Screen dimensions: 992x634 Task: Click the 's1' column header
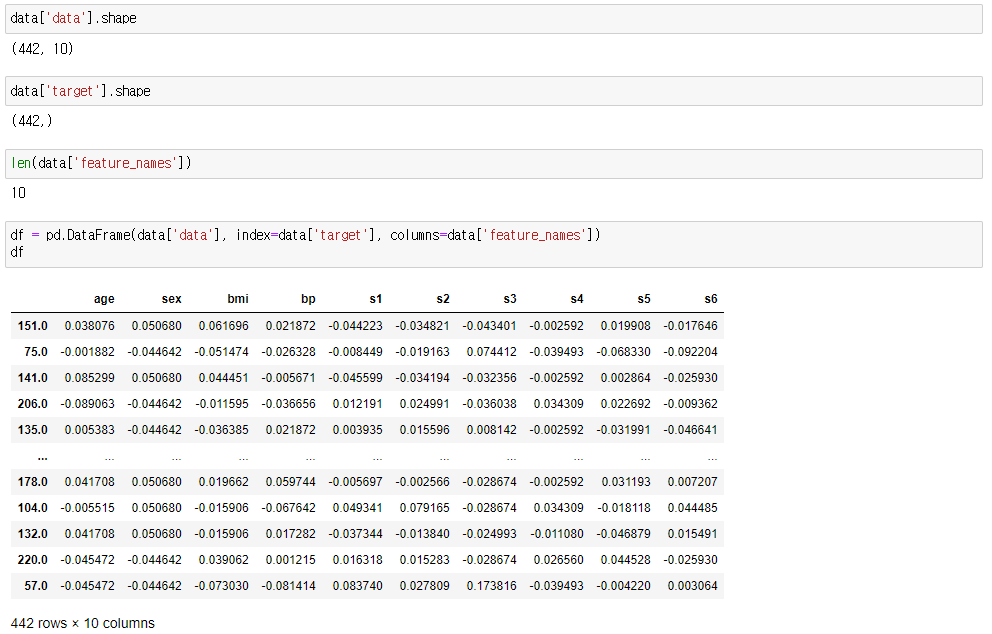[x=376, y=299]
